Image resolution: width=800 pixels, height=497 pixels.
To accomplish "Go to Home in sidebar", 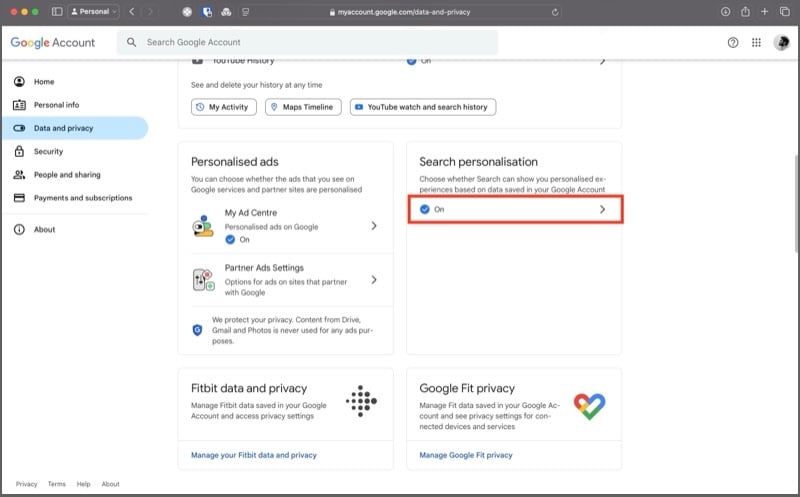I will (x=75, y=82).
